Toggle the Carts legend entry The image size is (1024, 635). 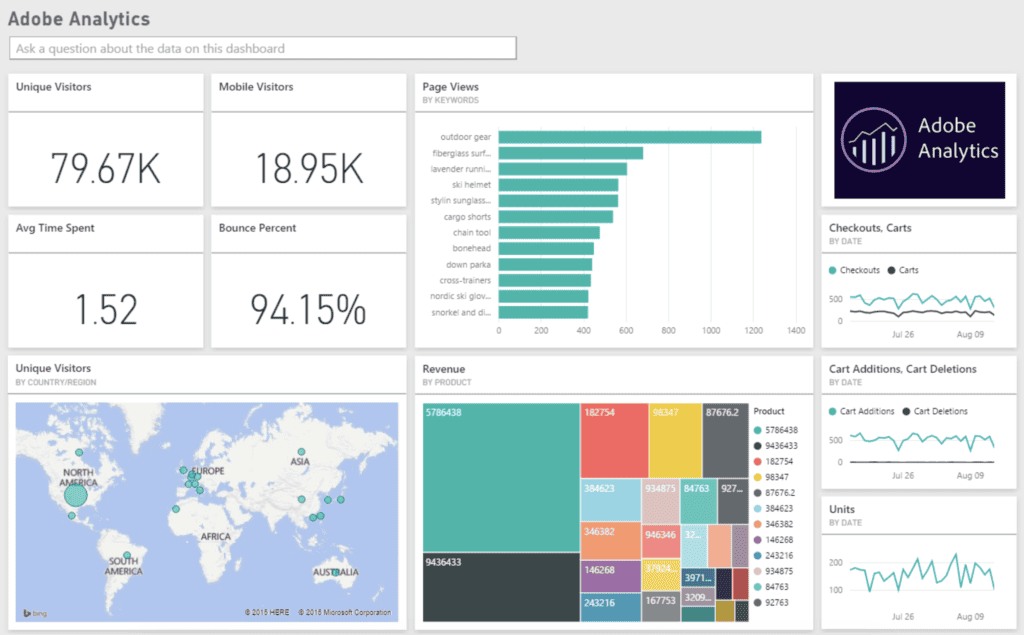click(891, 270)
